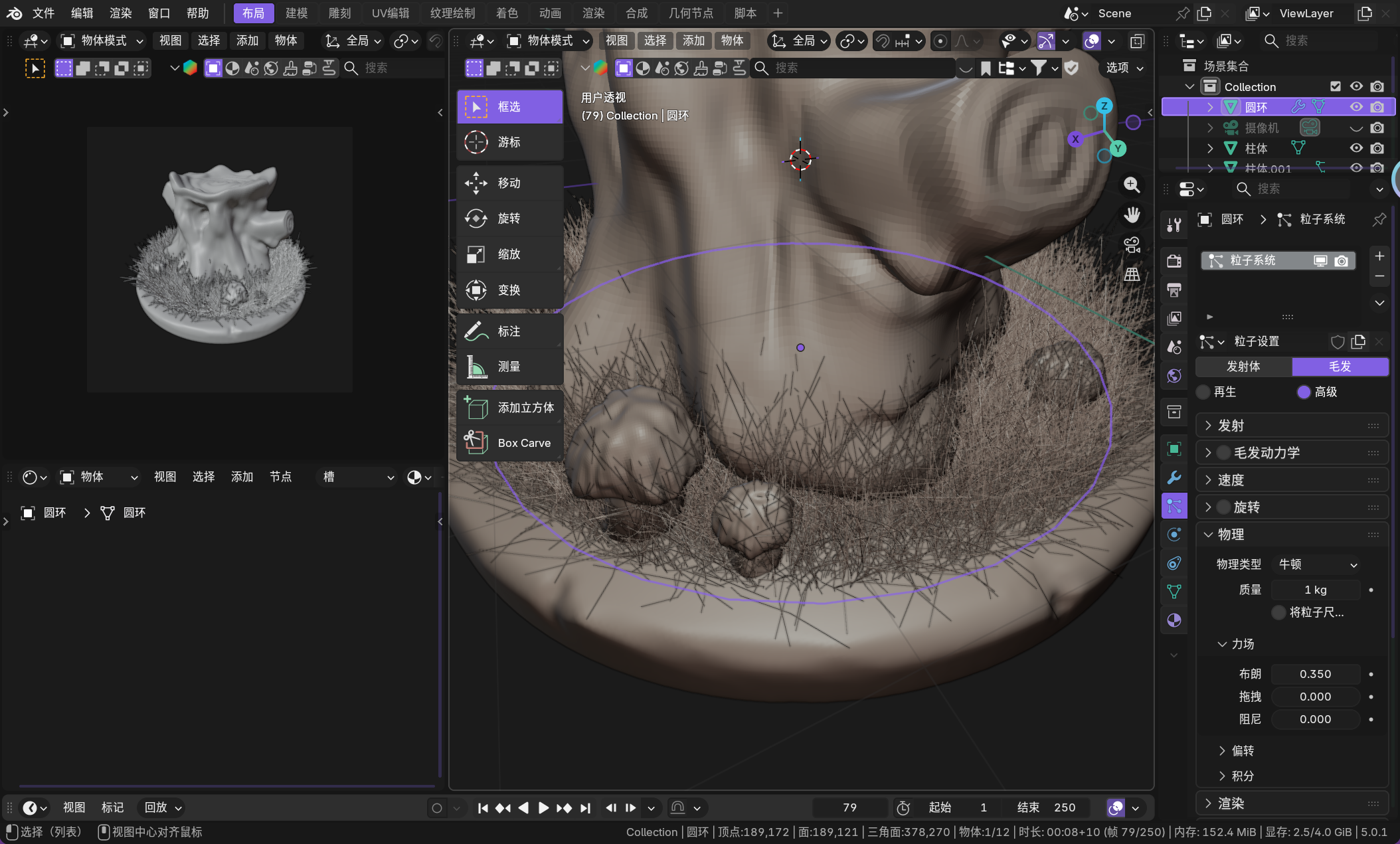Viewport: 1400px width, 844px height.
Task: Select the Scale (缩放) tool
Action: pyautogui.click(x=509, y=254)
